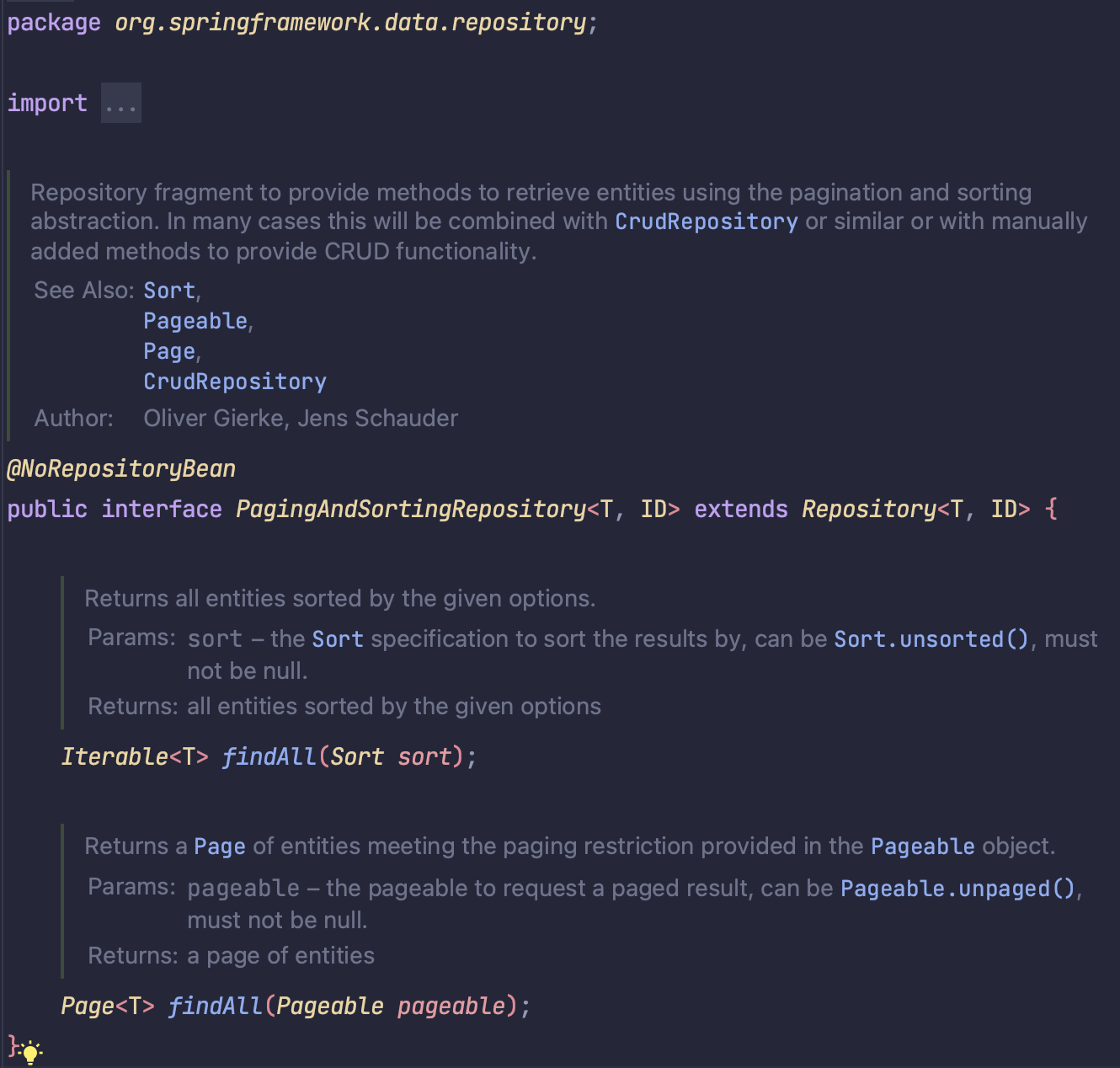This screenshot has height=1068, width=1120.
Task: Click the lightbulb intention action icon
Action: point(32,1052)
